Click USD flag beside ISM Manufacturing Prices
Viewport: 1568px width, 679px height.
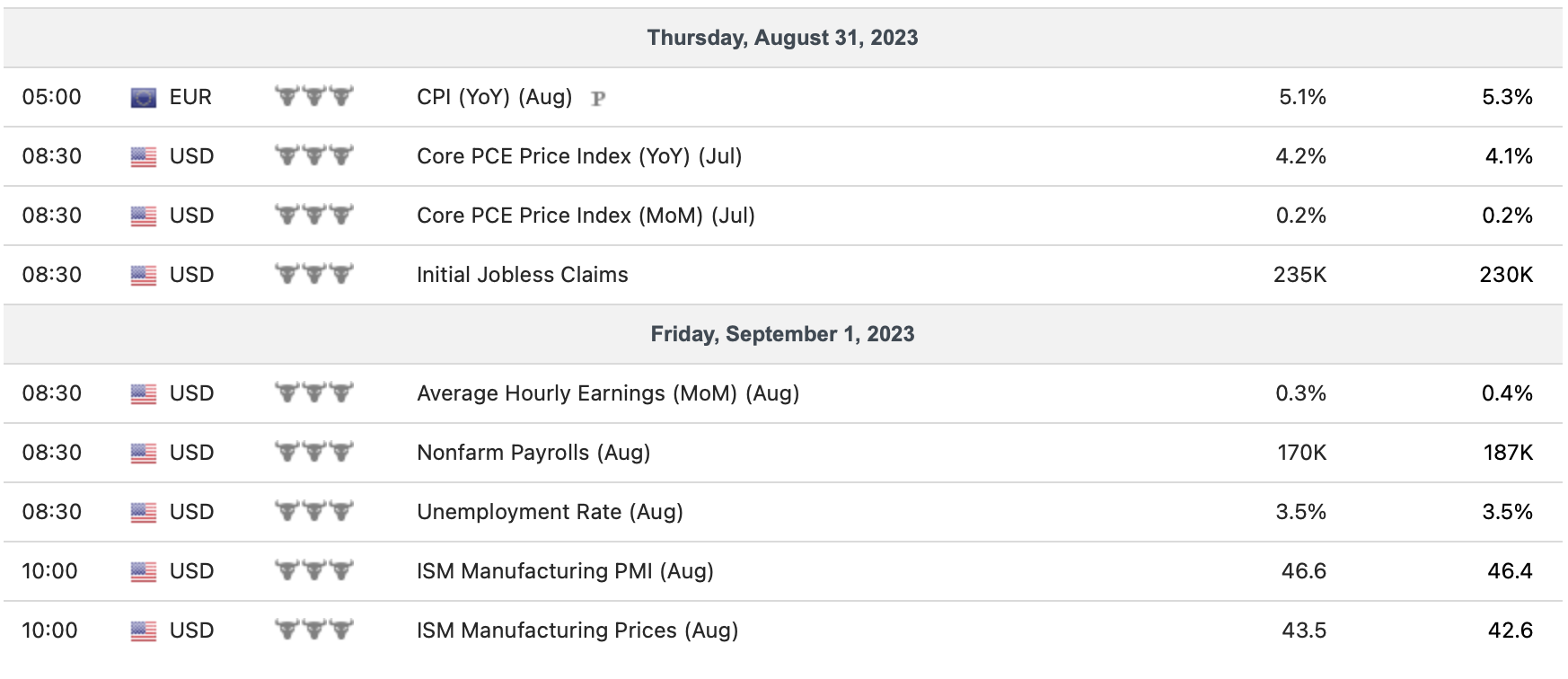click(144, 630)
